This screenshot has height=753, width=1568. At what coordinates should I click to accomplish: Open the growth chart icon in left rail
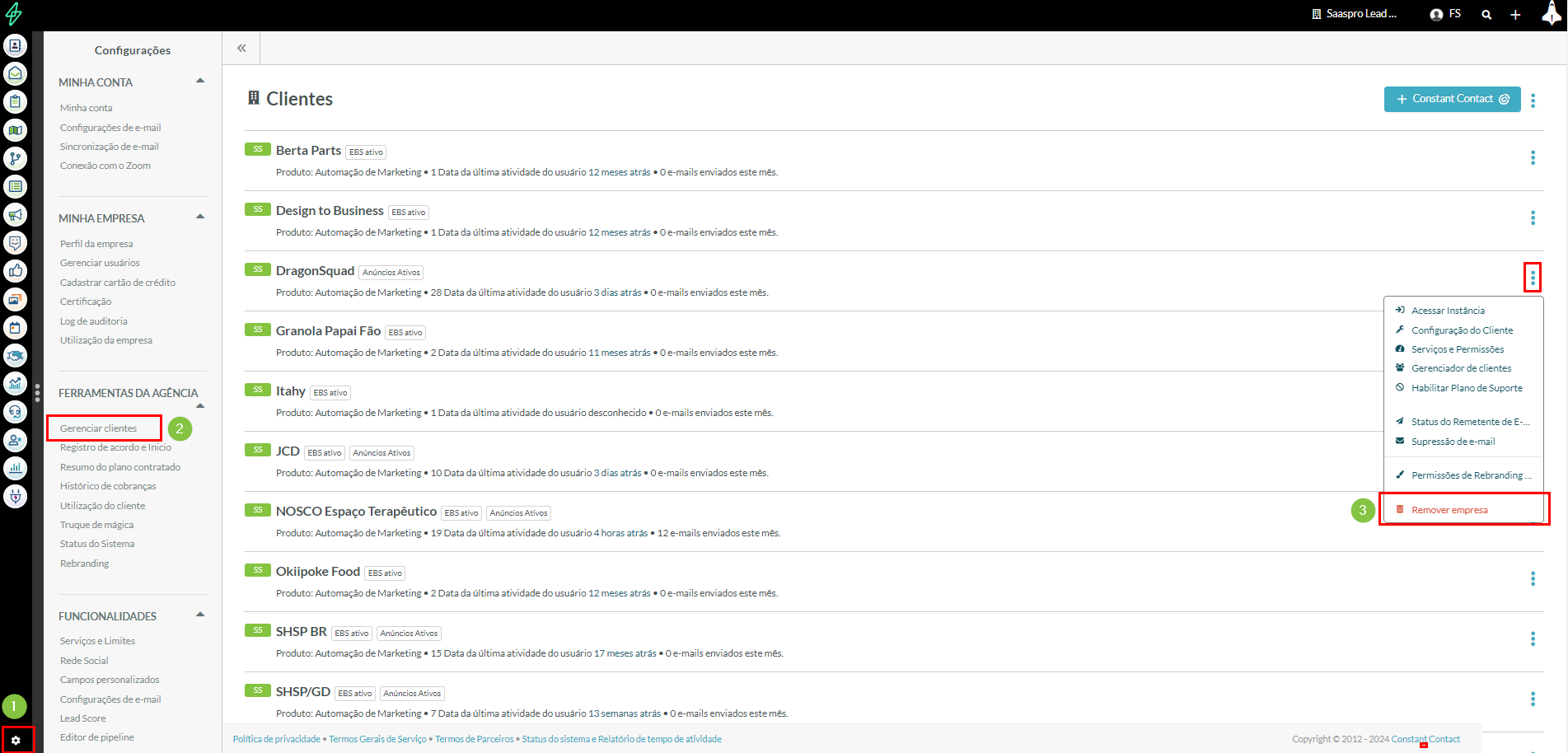click(x=15, y=383)
